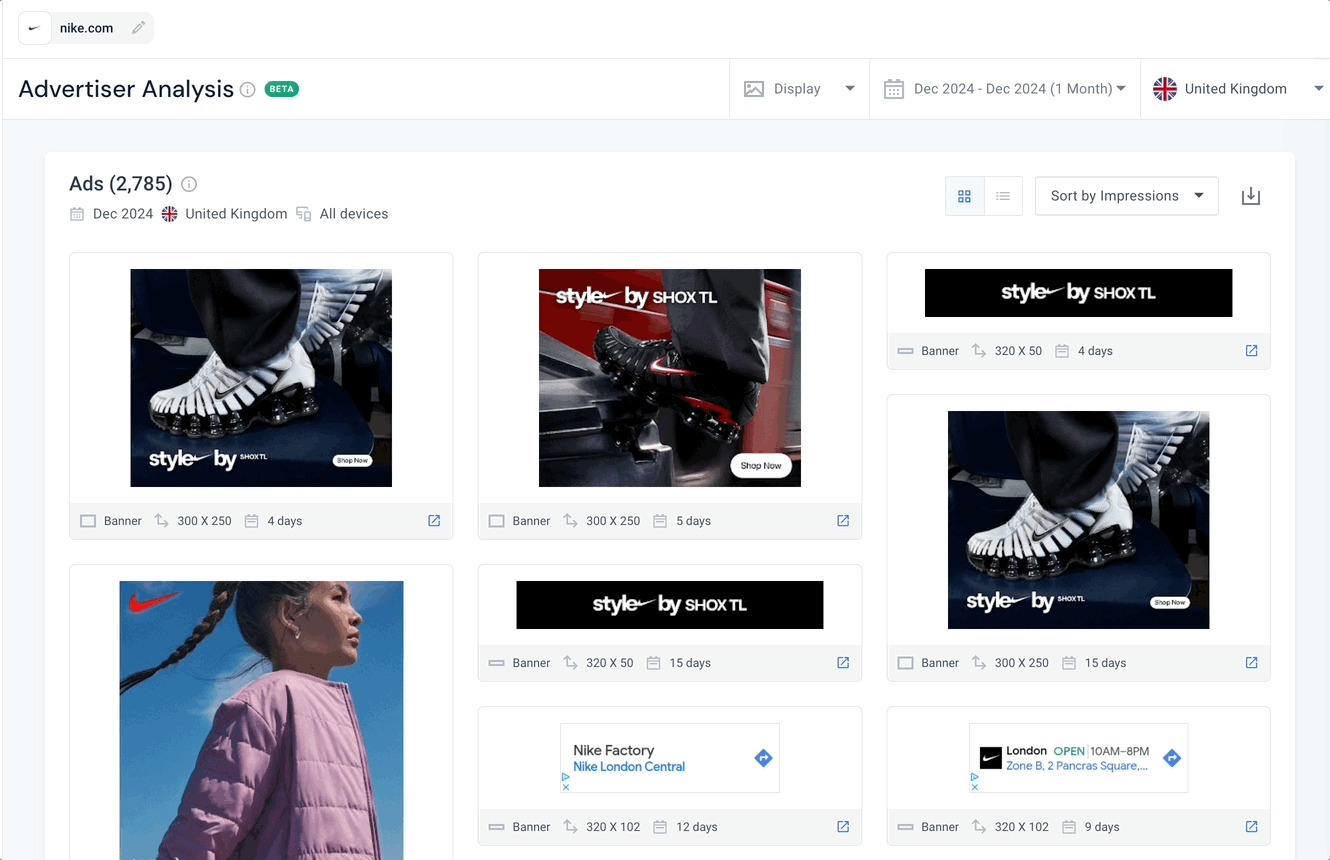Open external link for 9 days London ad
The width and height of the screenshot is (1330, 860).
pos(1251,827)
